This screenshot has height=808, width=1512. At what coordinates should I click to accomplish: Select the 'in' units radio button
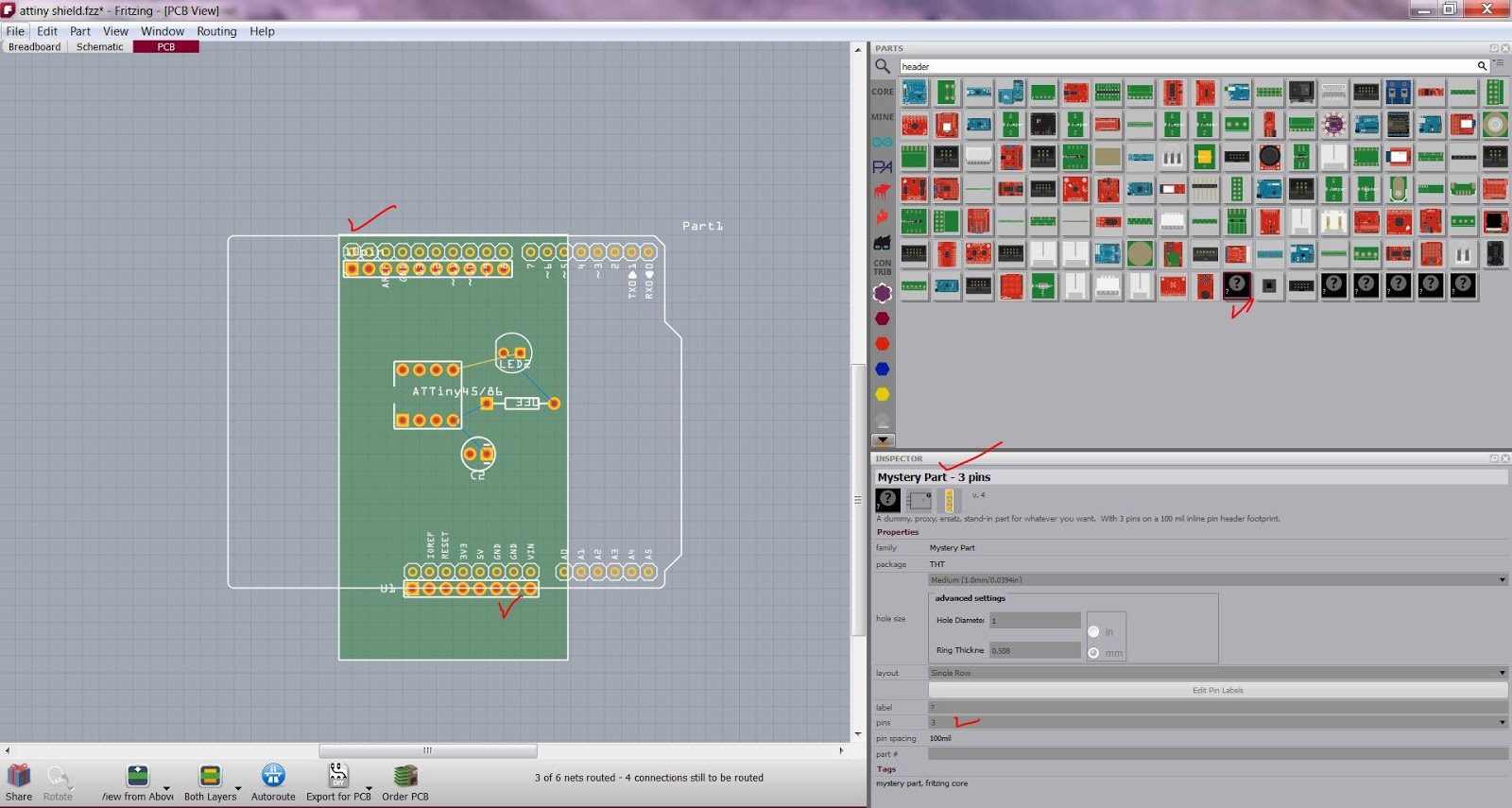[1093, 631]
